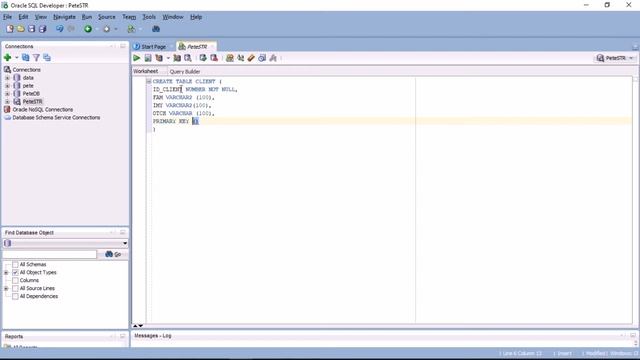The image size is (640, 360).
Task: Run statement with green play icon
Action: click(137, 58)
